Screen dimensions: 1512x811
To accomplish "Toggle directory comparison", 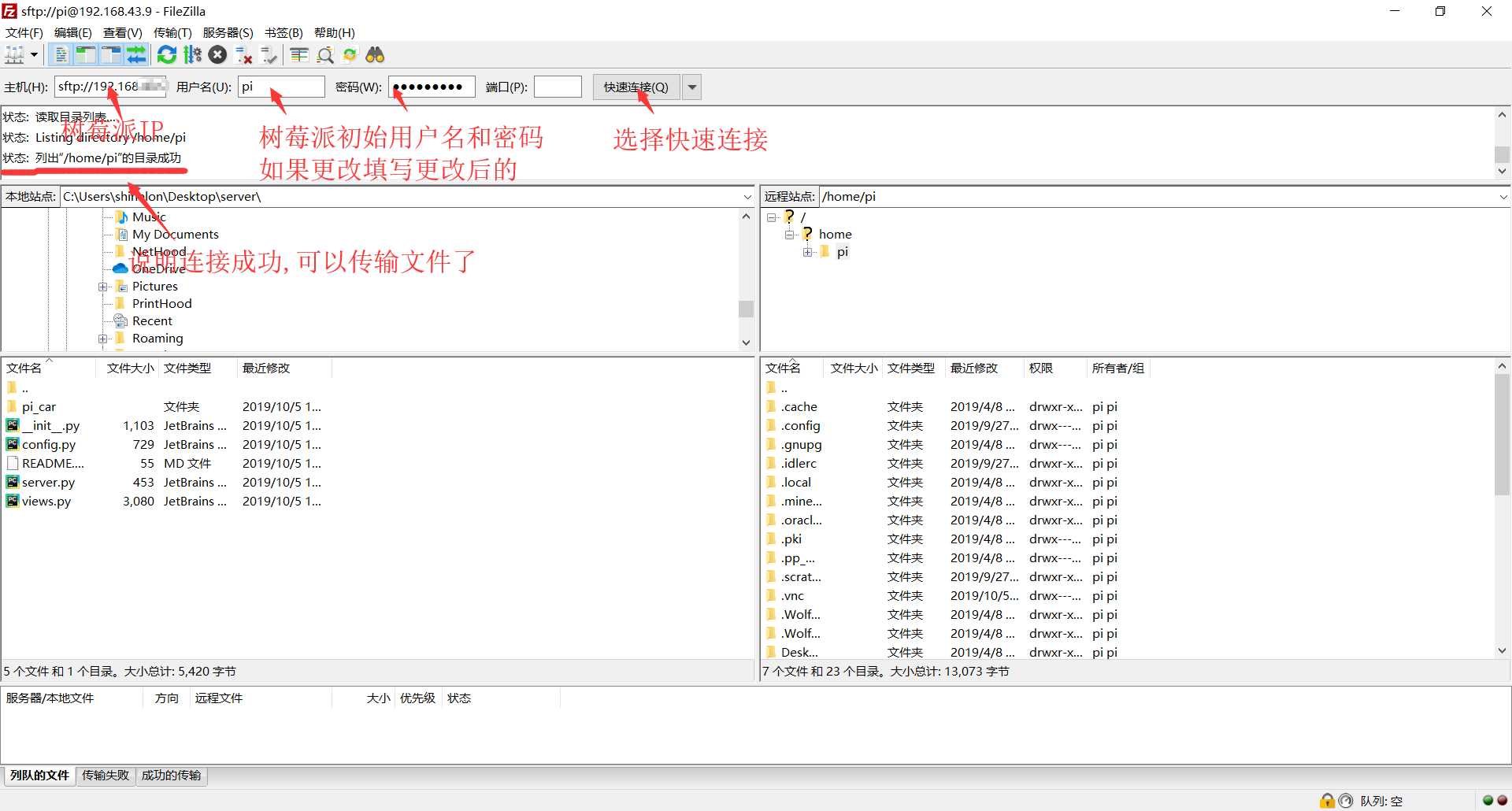I will click(x=324, y=55).
